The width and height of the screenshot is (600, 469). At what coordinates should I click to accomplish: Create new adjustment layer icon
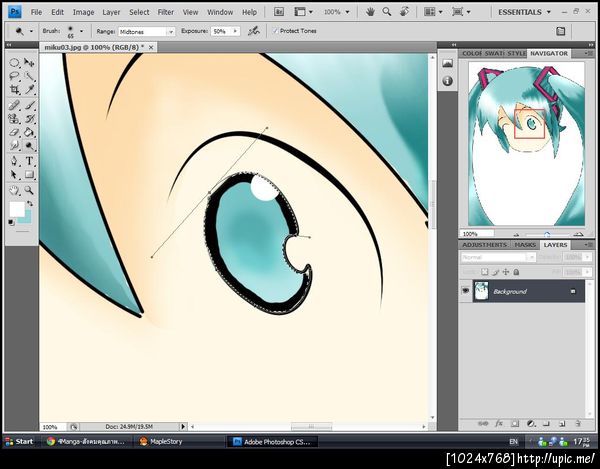(531, 423)
